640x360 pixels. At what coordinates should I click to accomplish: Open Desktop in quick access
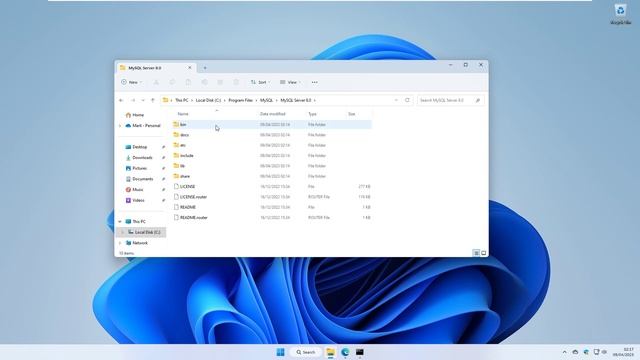140,147
